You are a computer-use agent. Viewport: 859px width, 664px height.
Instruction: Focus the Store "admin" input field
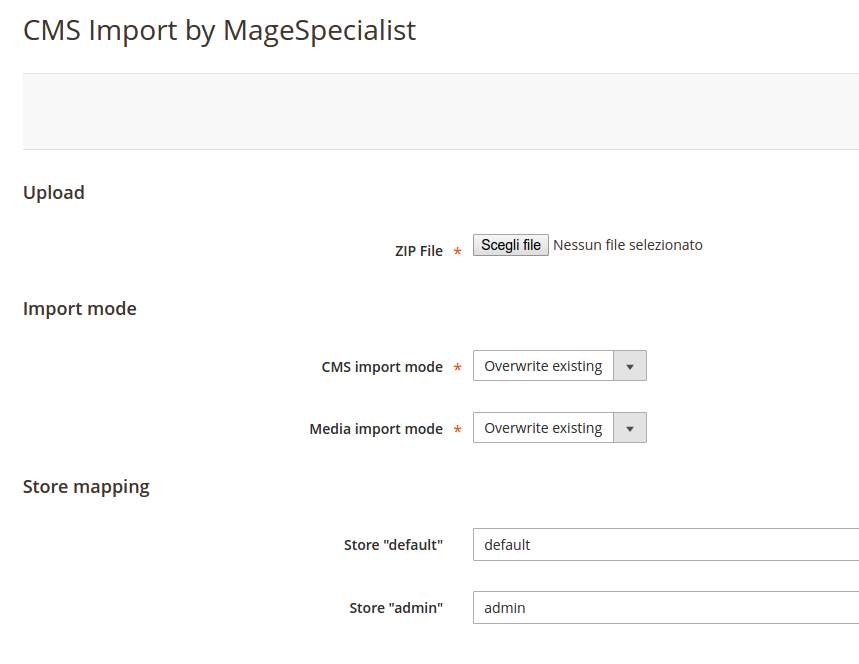click(x=666, y=608)
